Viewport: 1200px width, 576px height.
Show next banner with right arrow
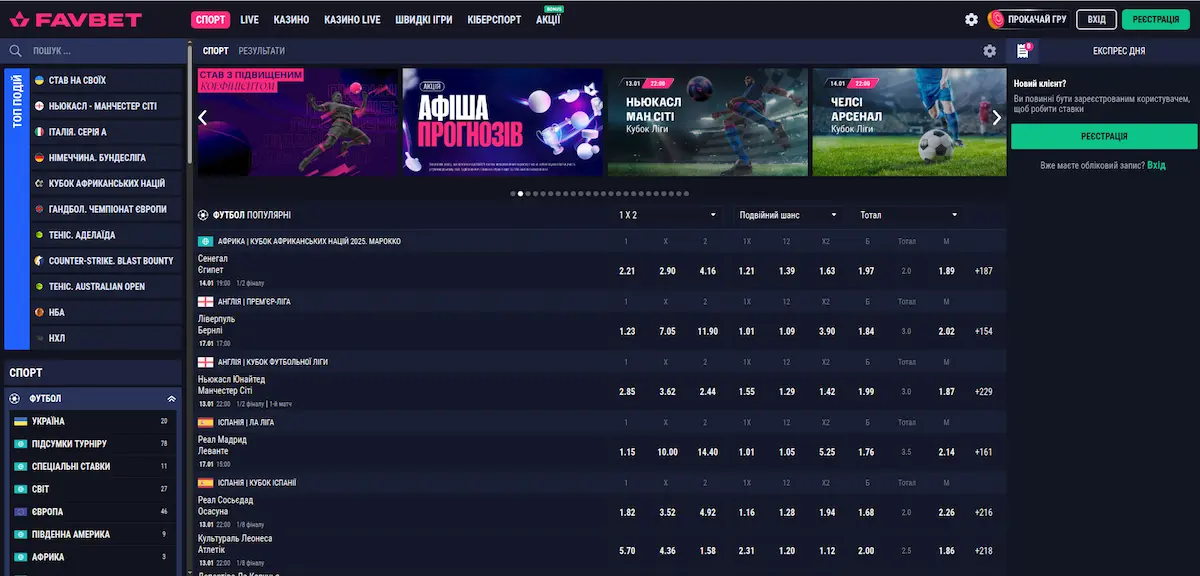(996, 118)
